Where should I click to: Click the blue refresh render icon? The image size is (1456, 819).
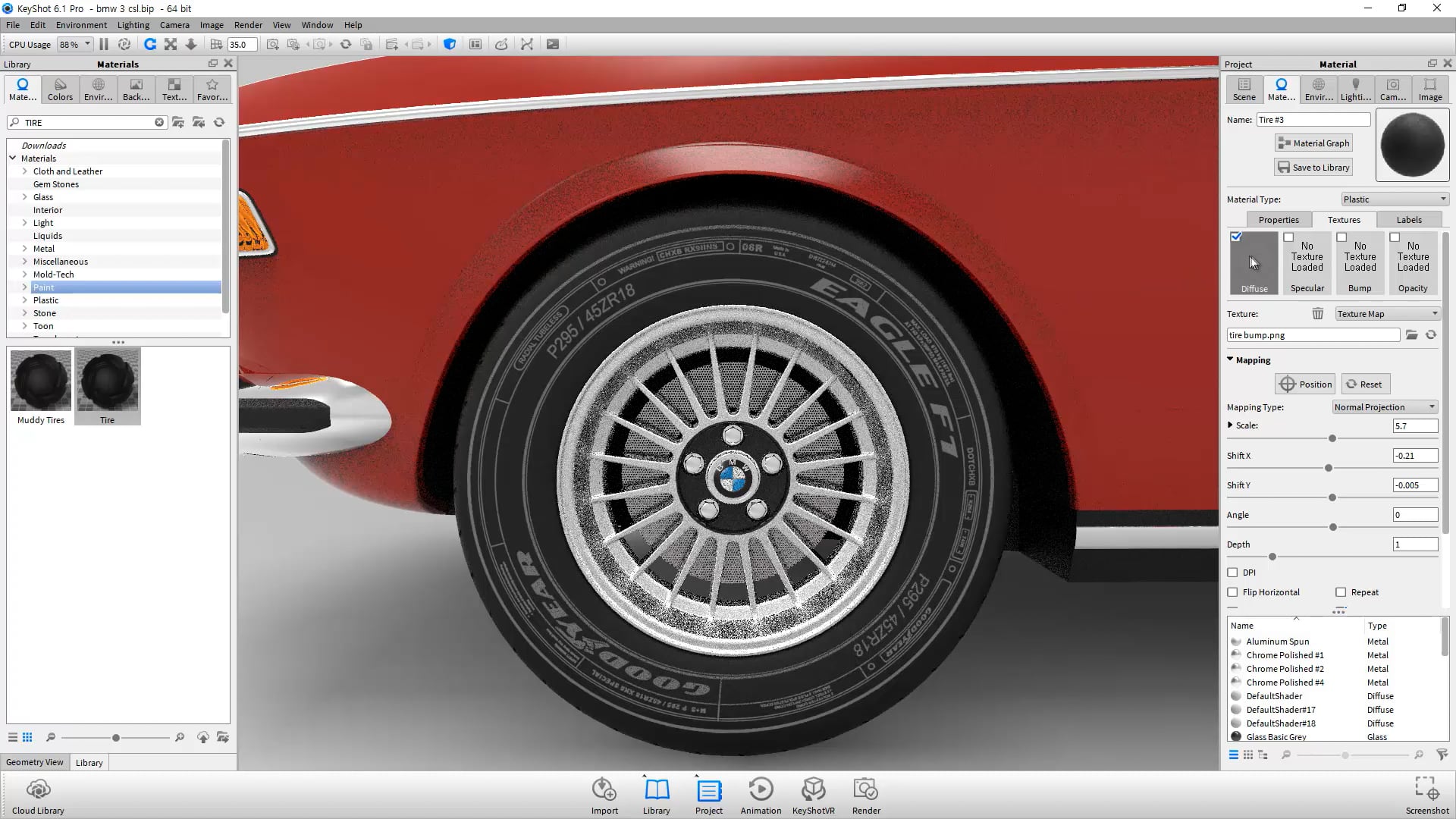click(x=150, y=44)
